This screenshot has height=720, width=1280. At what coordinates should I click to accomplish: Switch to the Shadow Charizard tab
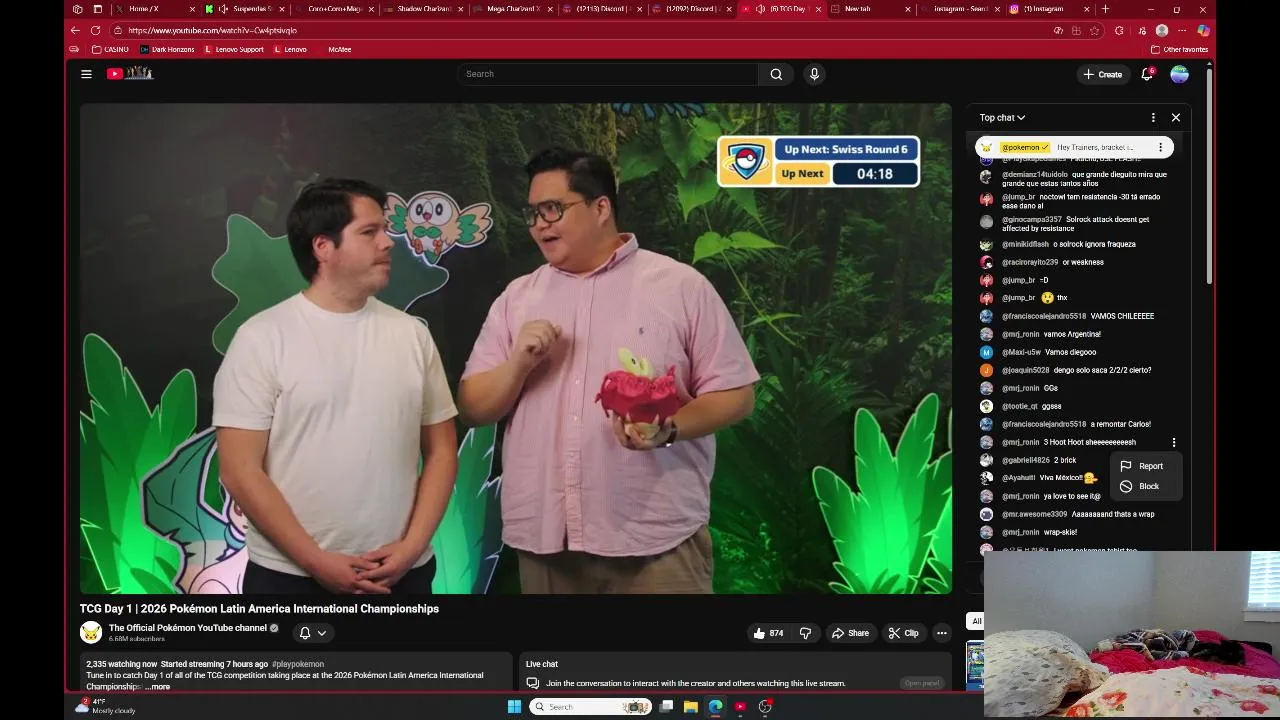pyautogui.click(x=423, y=9)
